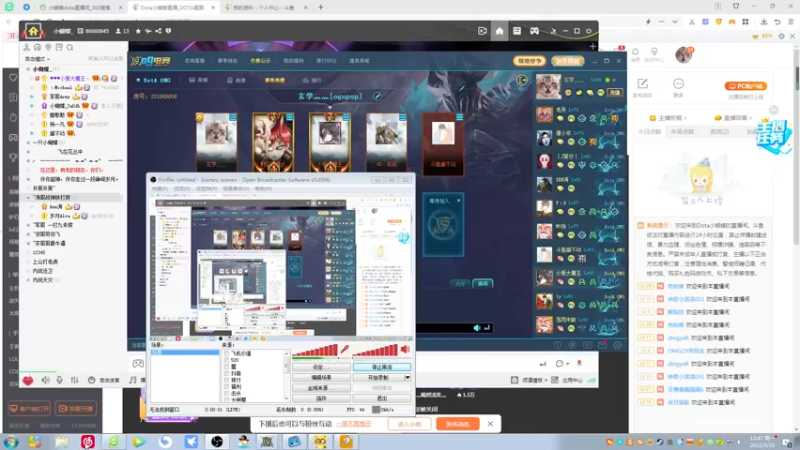
Task: Open the 自由模式 mode dropdown in YY
Action: point(37,59)
